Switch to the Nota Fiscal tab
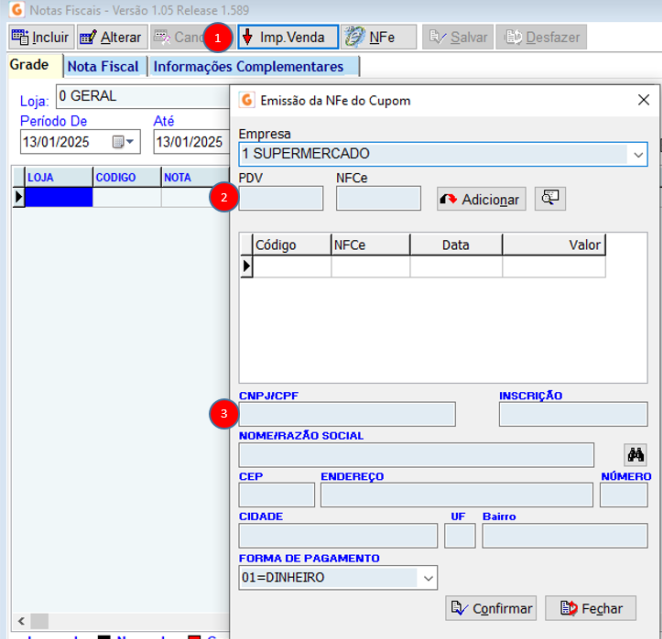This screenshot has height=639, width=662. click(x=103, y=66)
